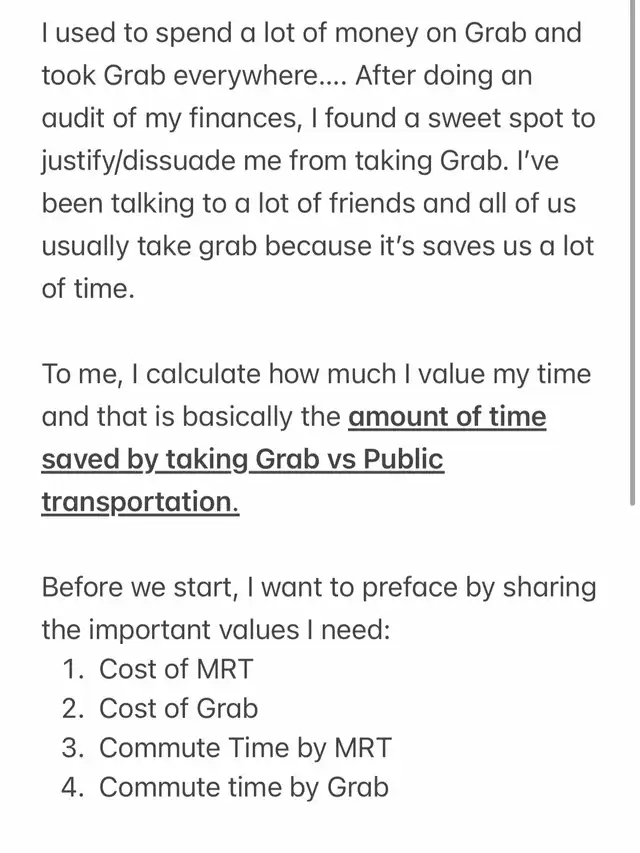Screen dimensions: 640x853
Task: Click the underlined "saved by taking Grab vs Public" line
Action: [x=242, y=459]
